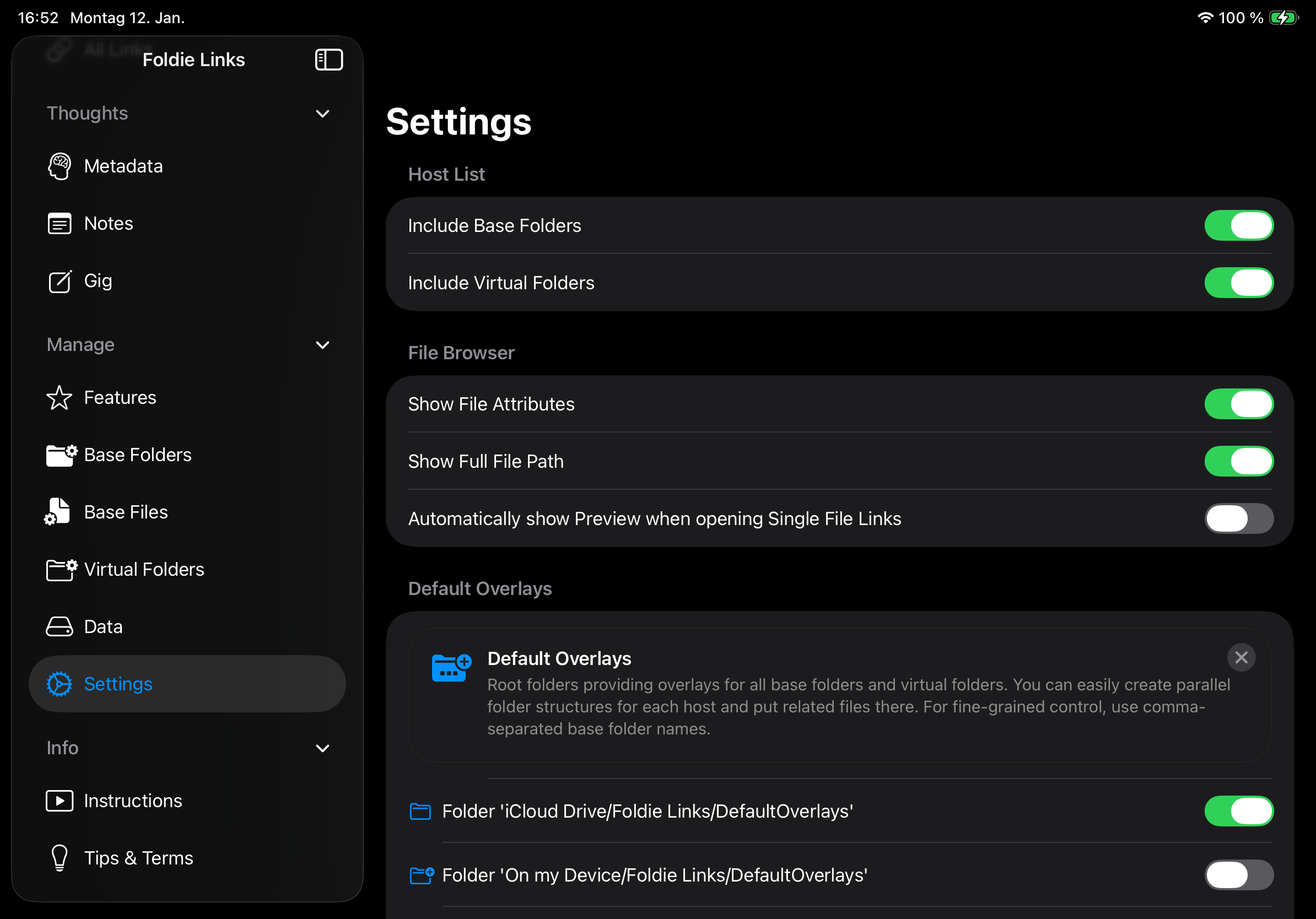This screenshot has height=919, width=1316.
Task: Click the Data drive icon
Action: [59, 627]
